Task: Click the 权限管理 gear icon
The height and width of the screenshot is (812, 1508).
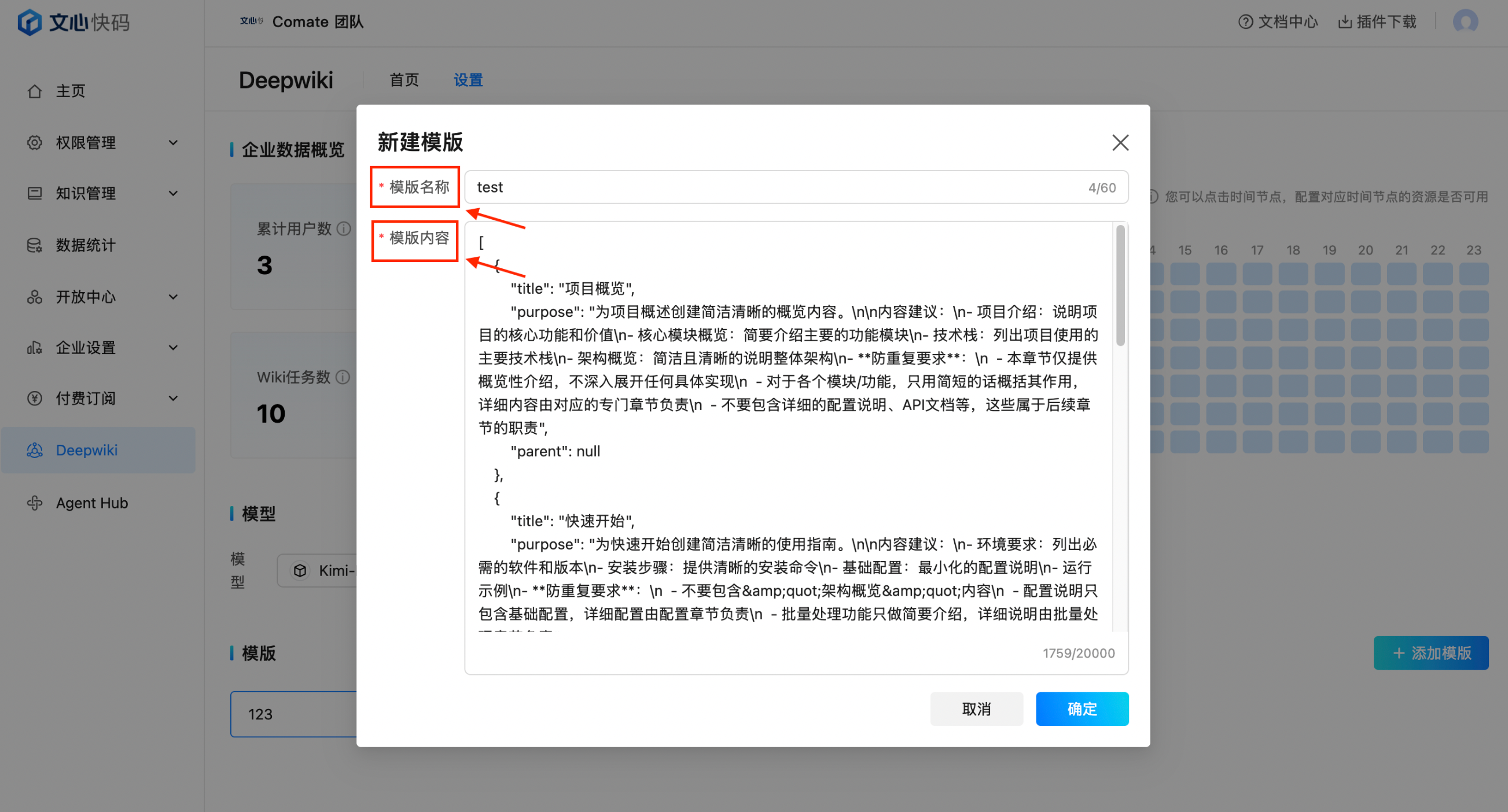Action: [x=35, y=143]
